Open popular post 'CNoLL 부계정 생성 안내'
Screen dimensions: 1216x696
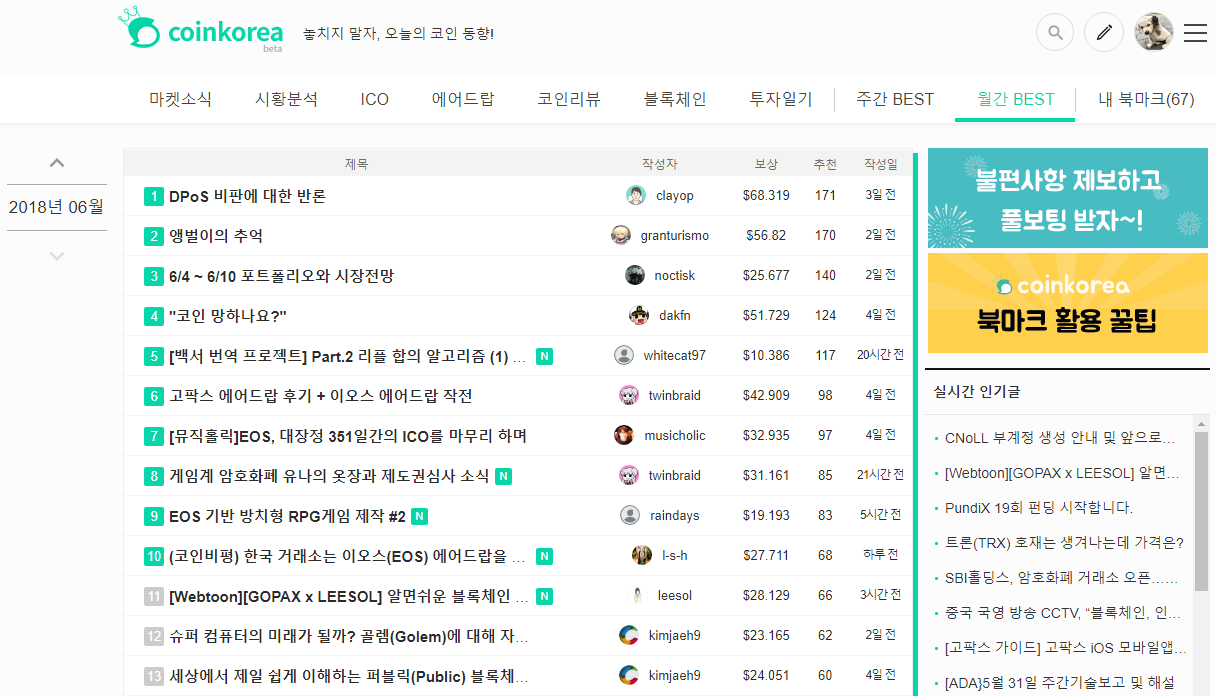click(1060, 438)
